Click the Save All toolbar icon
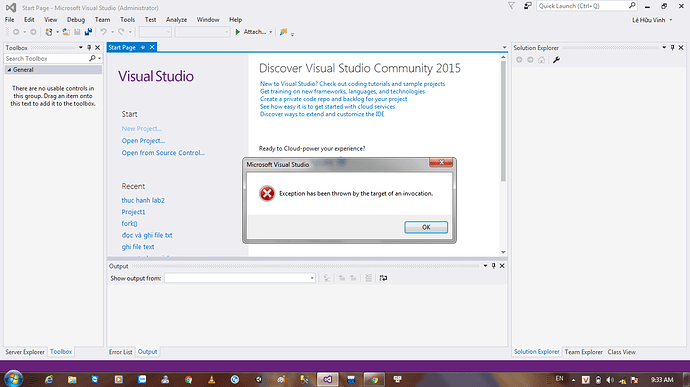Screen dimensions: 690x387 pos(88,32)
